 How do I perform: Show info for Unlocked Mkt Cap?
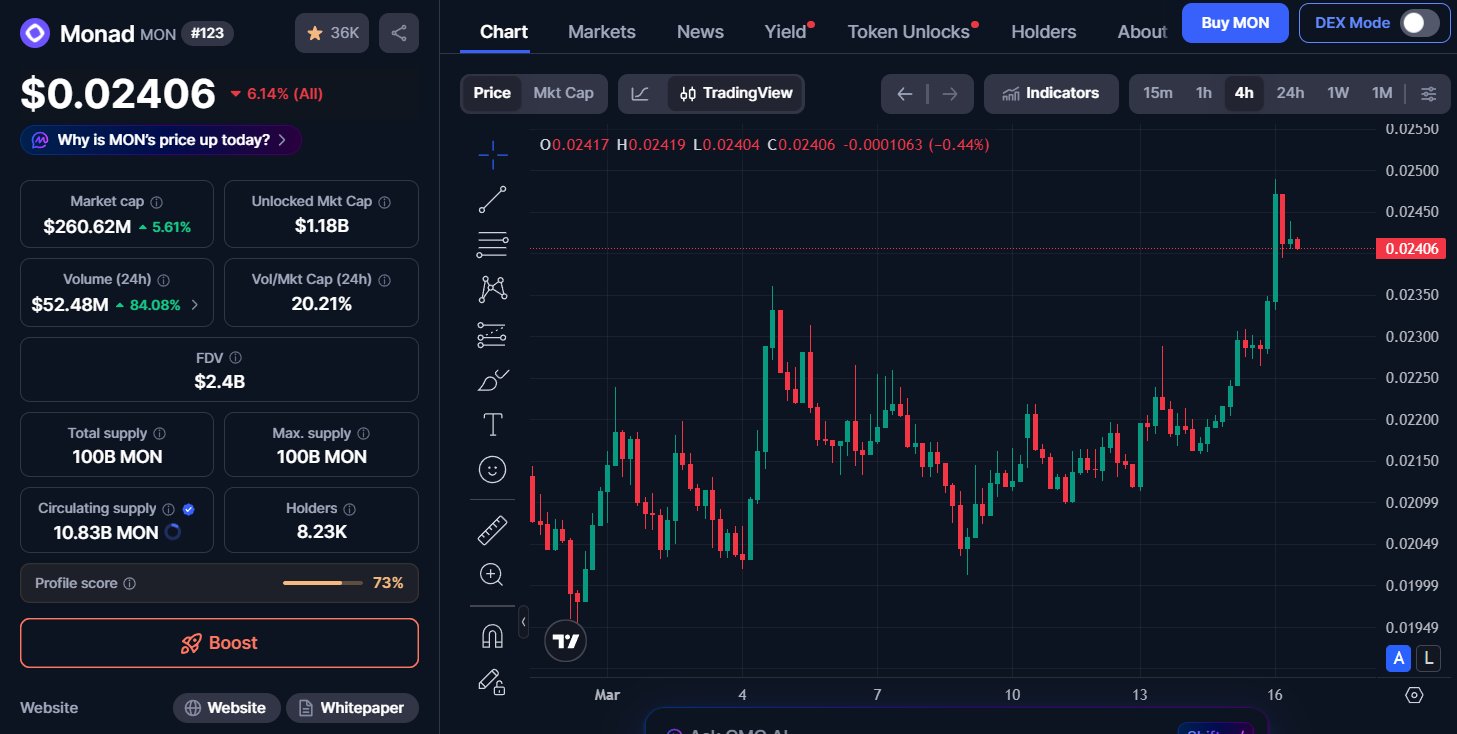pos(385,202)
